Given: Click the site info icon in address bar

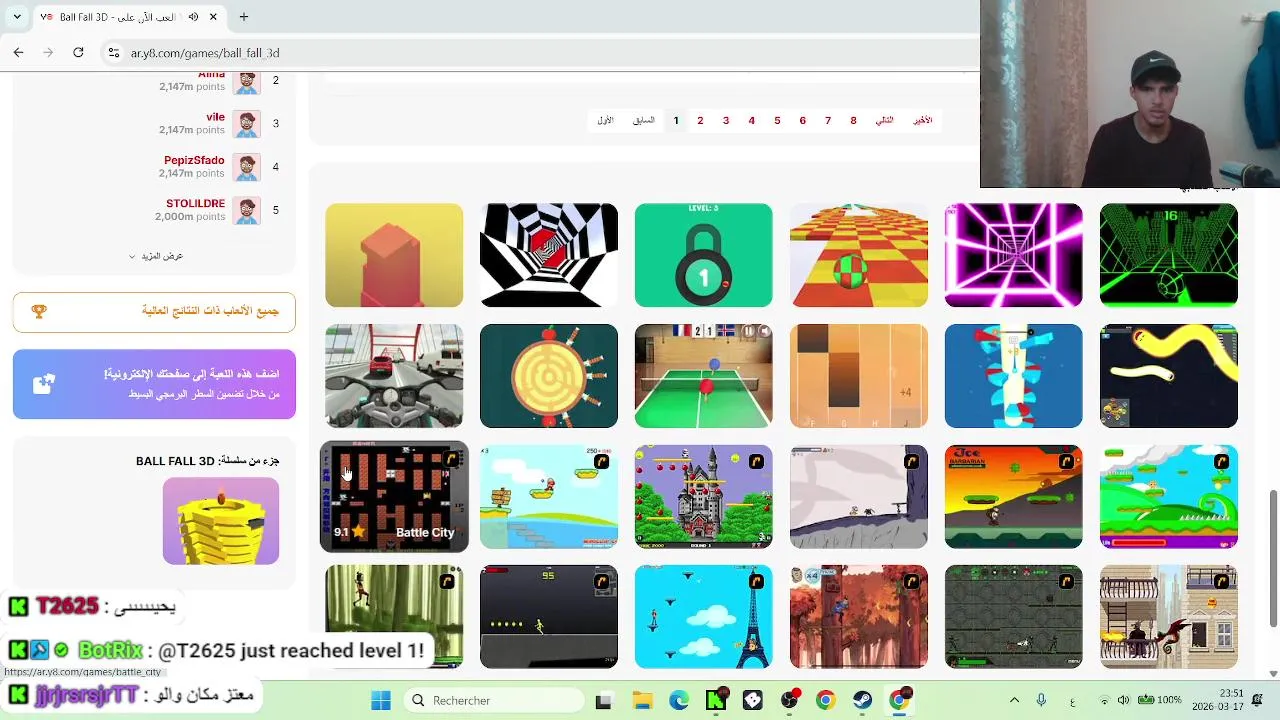Looking at the screenshot, I should pyautogui.click(x=113, y=53).
